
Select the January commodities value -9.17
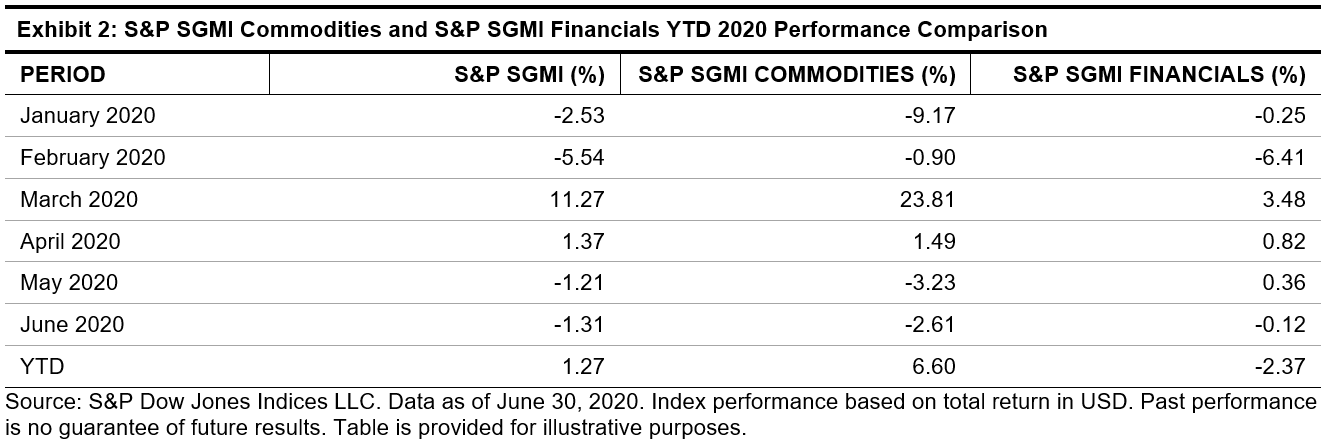point(932,116)
